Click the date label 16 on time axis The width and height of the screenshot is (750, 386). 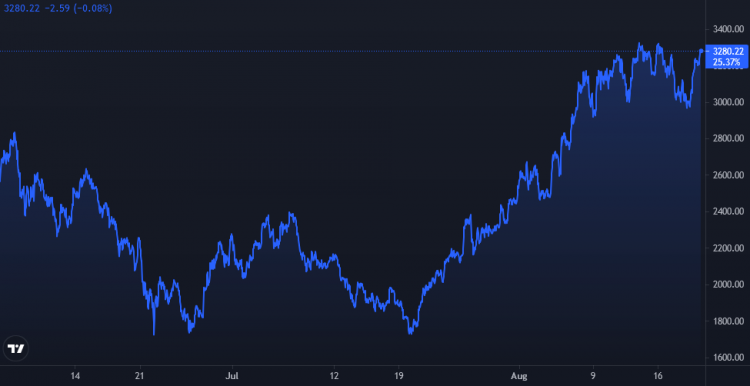tap(658, 376)
